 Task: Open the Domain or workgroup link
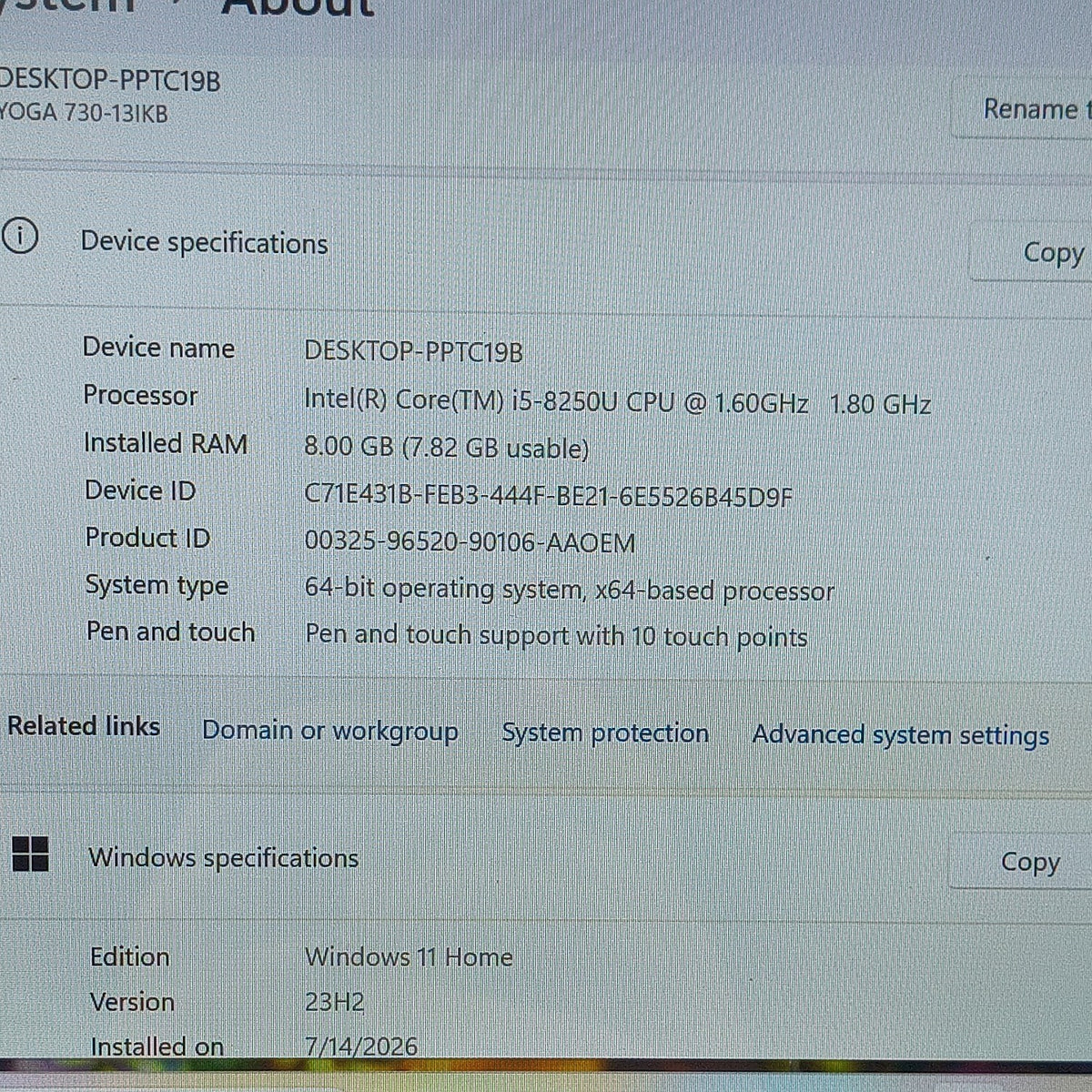click(x=329, y=731)
